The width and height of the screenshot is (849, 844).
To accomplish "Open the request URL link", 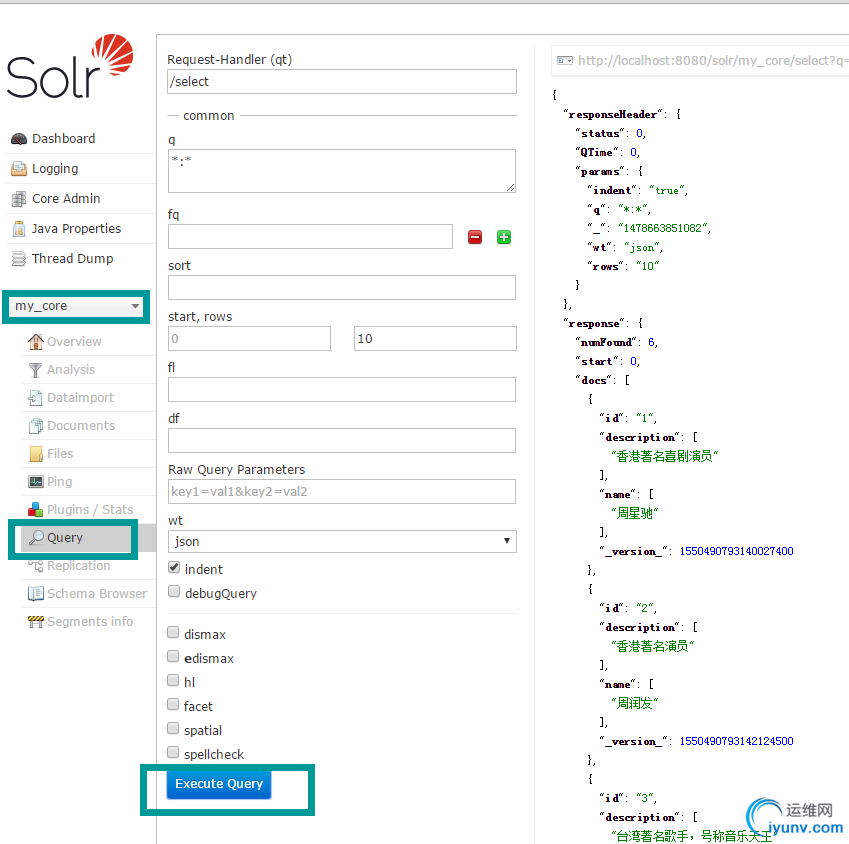I will coord(714,61).
